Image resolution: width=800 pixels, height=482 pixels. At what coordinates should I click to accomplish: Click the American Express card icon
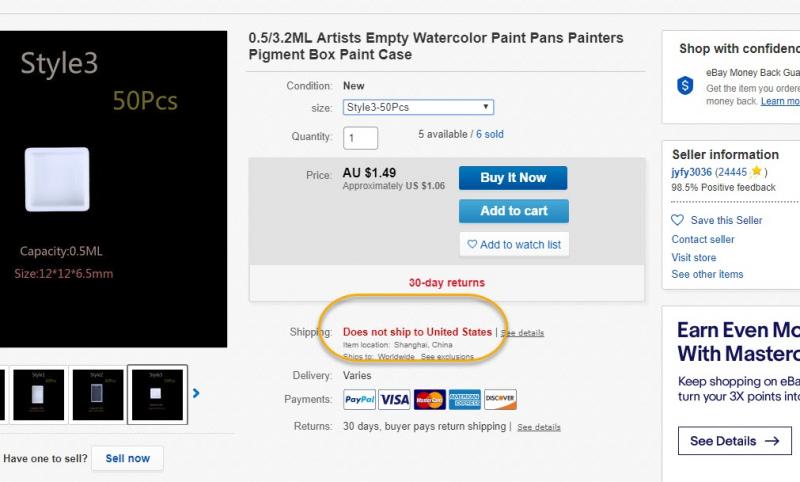tap(465, 399)
